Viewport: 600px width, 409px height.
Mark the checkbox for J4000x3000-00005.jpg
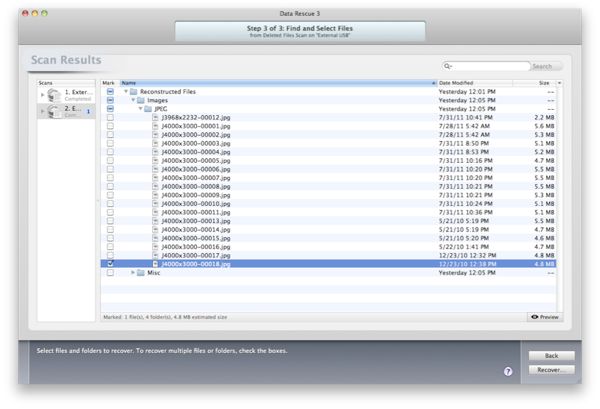point(110,161)
